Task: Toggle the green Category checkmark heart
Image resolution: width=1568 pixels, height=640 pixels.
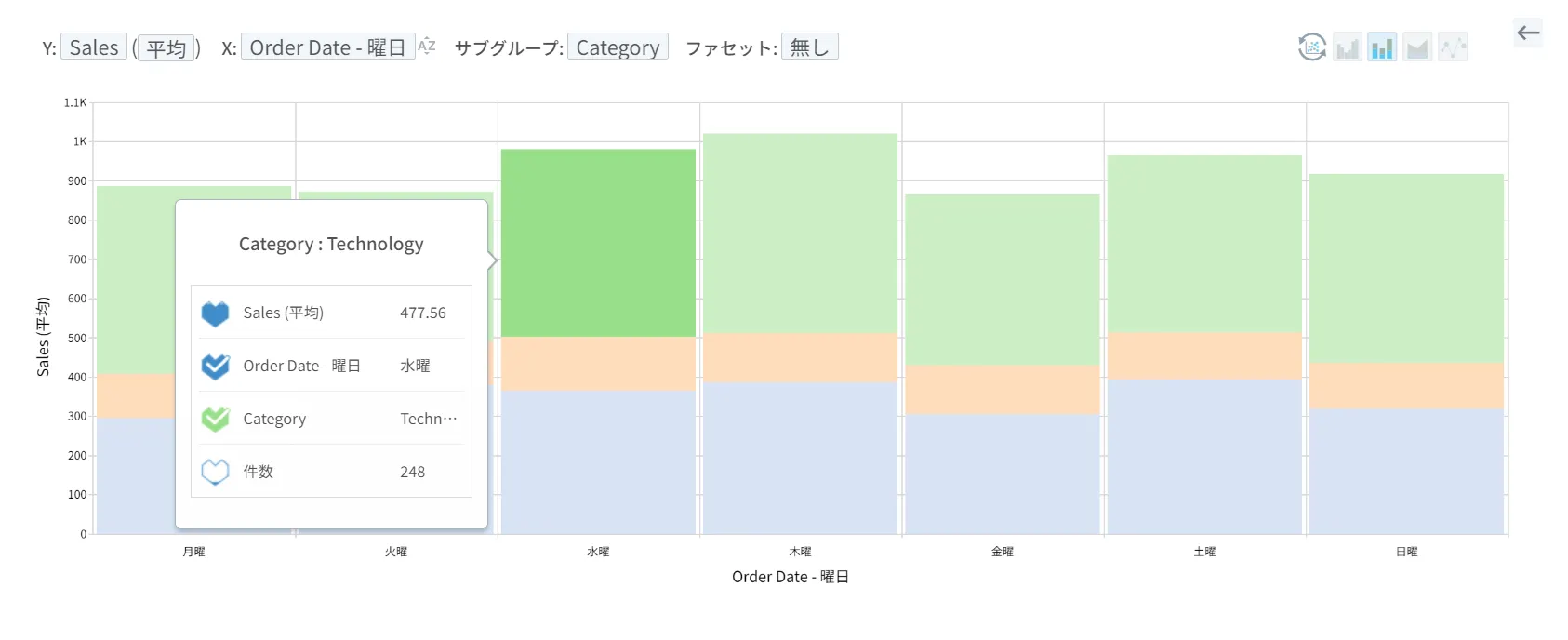Action: [x=215, y=420]
